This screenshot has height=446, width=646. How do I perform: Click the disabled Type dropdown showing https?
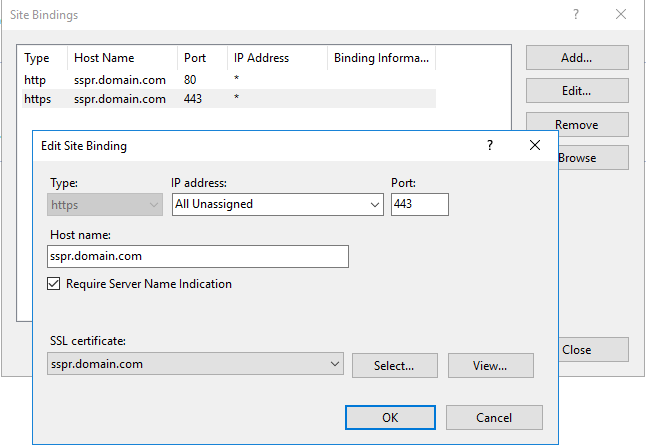pyautogui.click(x=104, y=204)
